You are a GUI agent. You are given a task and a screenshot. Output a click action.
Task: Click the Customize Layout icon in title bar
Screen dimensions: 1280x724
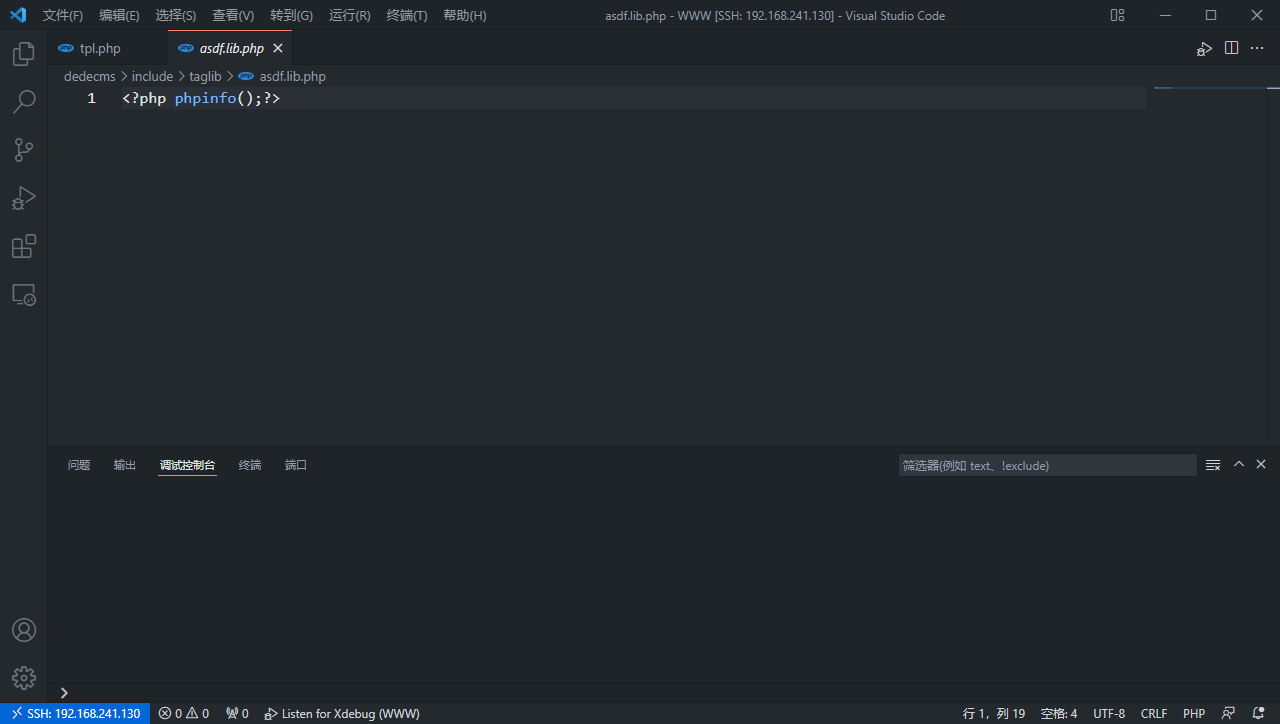click(x=1118, y=15)
